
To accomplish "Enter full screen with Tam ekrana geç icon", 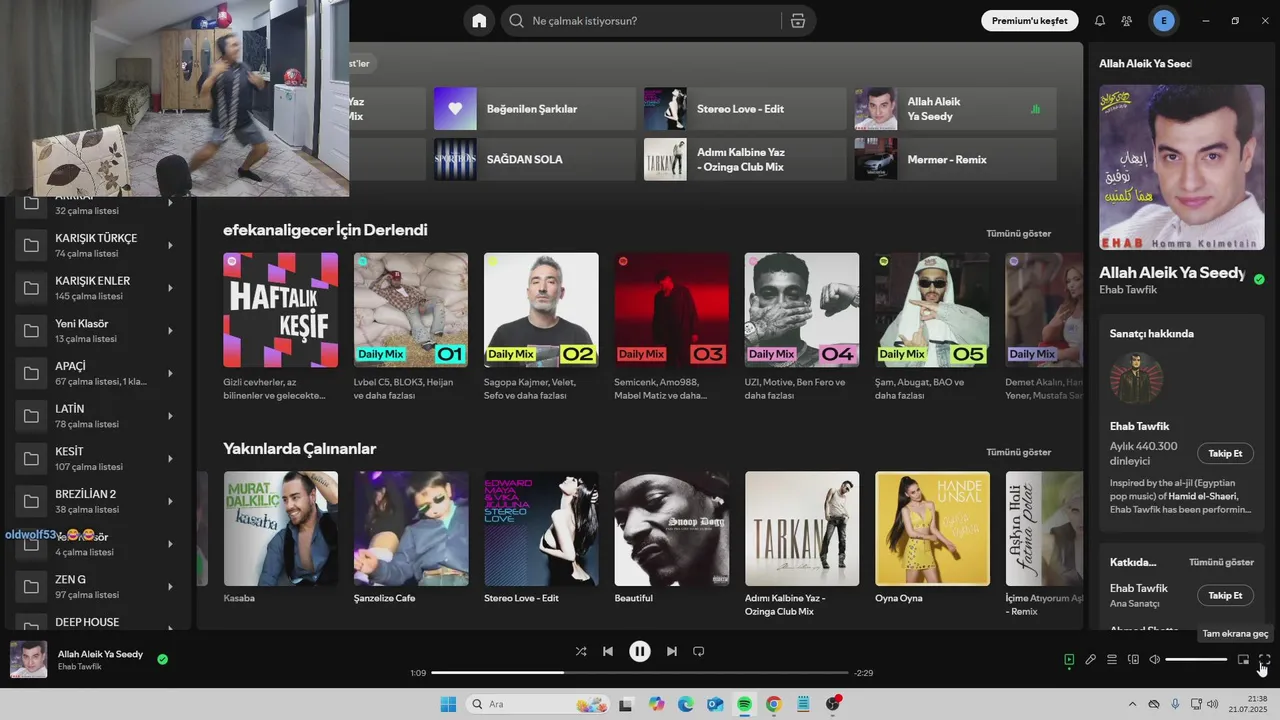I will click(1264, 660).
